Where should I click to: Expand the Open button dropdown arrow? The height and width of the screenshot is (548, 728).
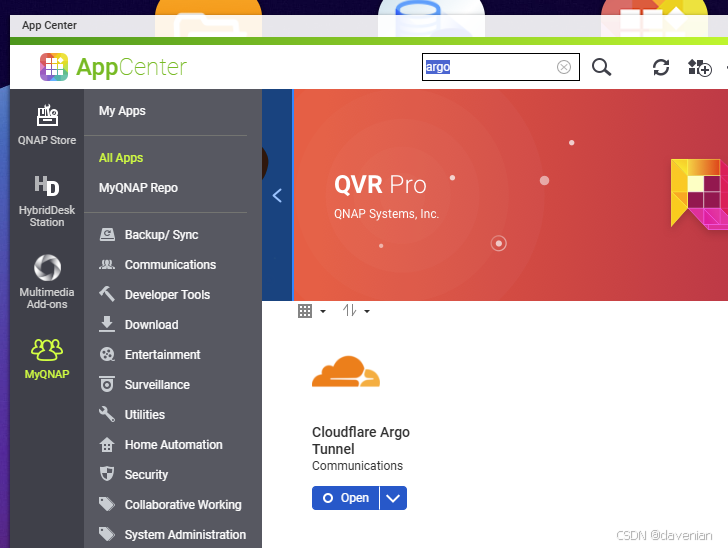(x=393, y=498)
